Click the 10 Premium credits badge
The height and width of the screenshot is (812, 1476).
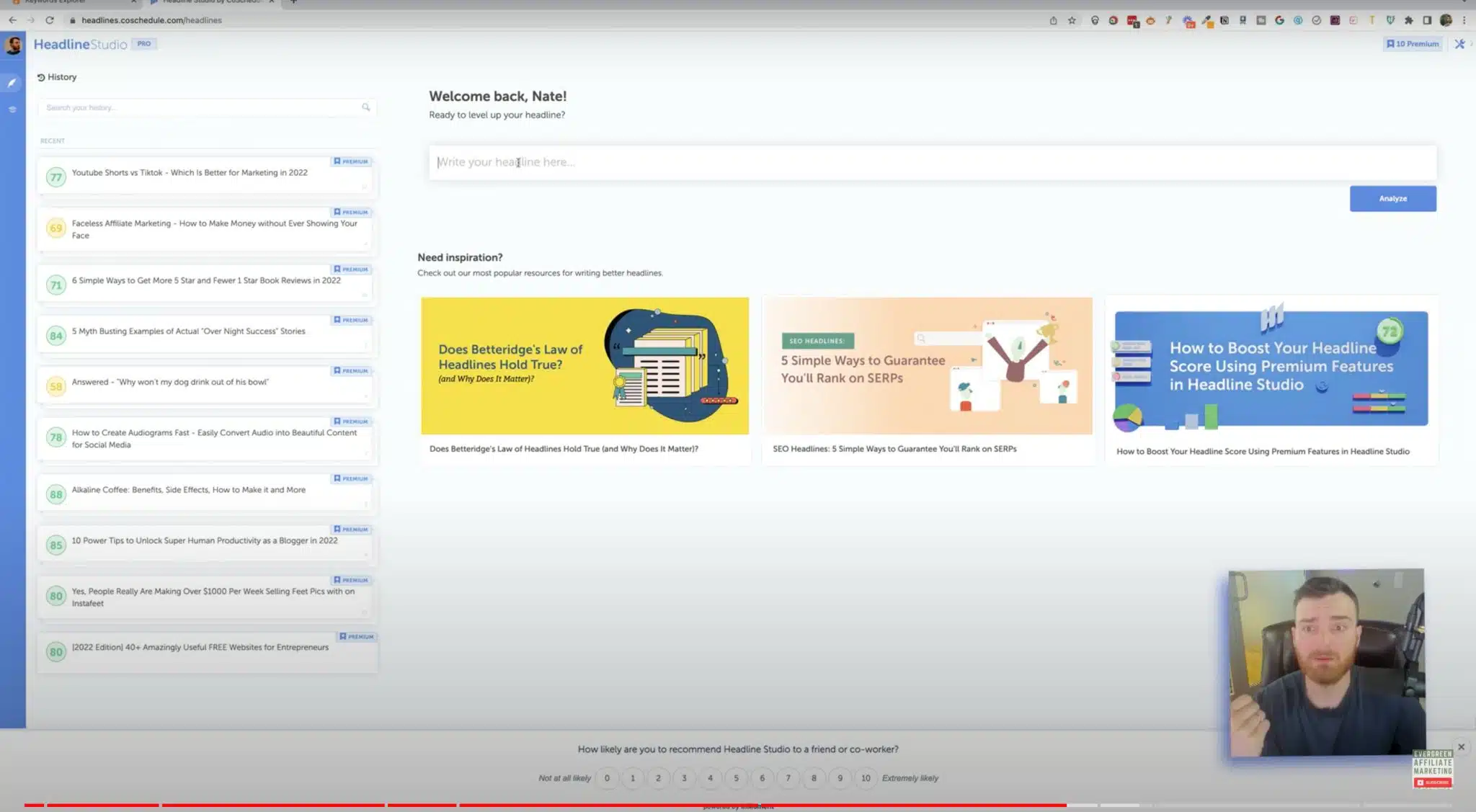tap(1413, 44)
